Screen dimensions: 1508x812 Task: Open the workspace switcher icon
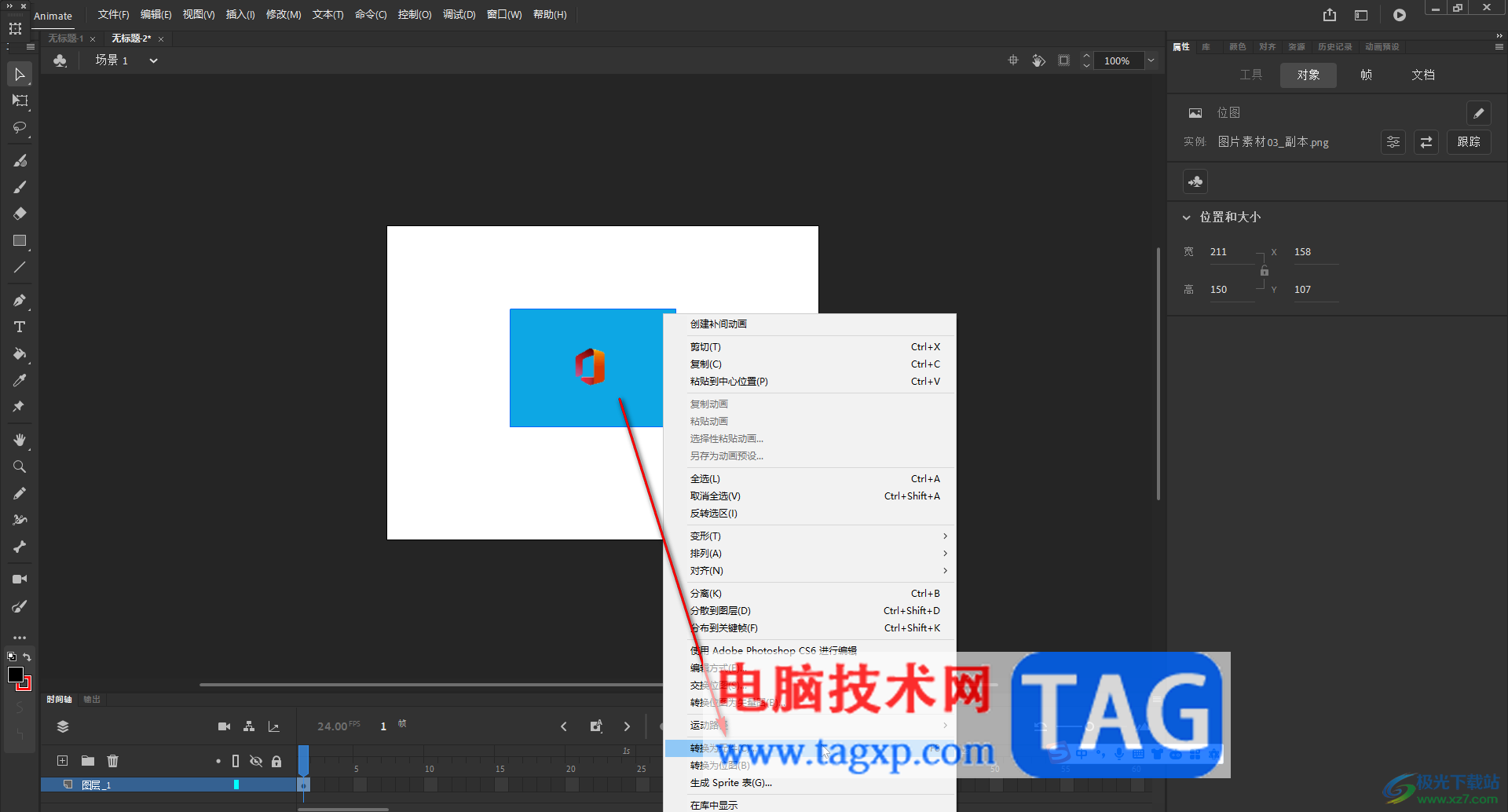(x=1361, y=15)
